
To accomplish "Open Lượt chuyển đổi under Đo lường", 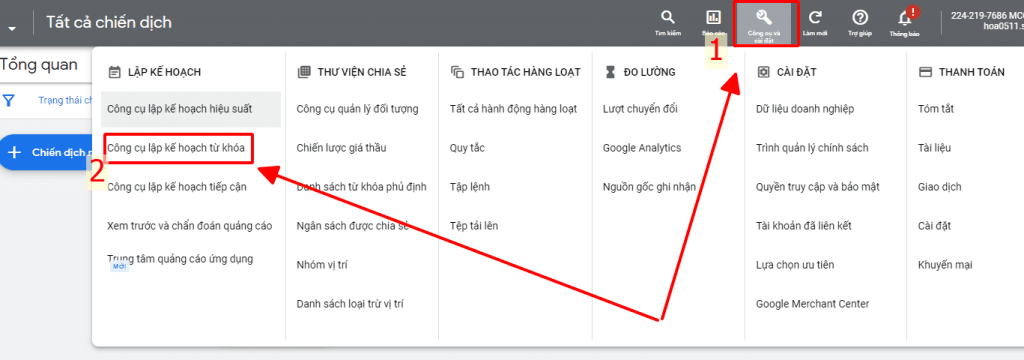I will coord(640,109).
